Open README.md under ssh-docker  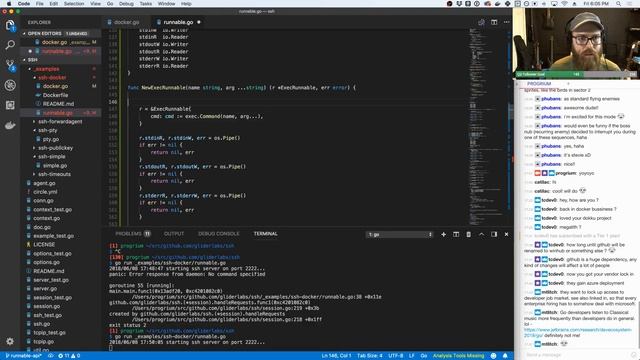click(58, 104)
